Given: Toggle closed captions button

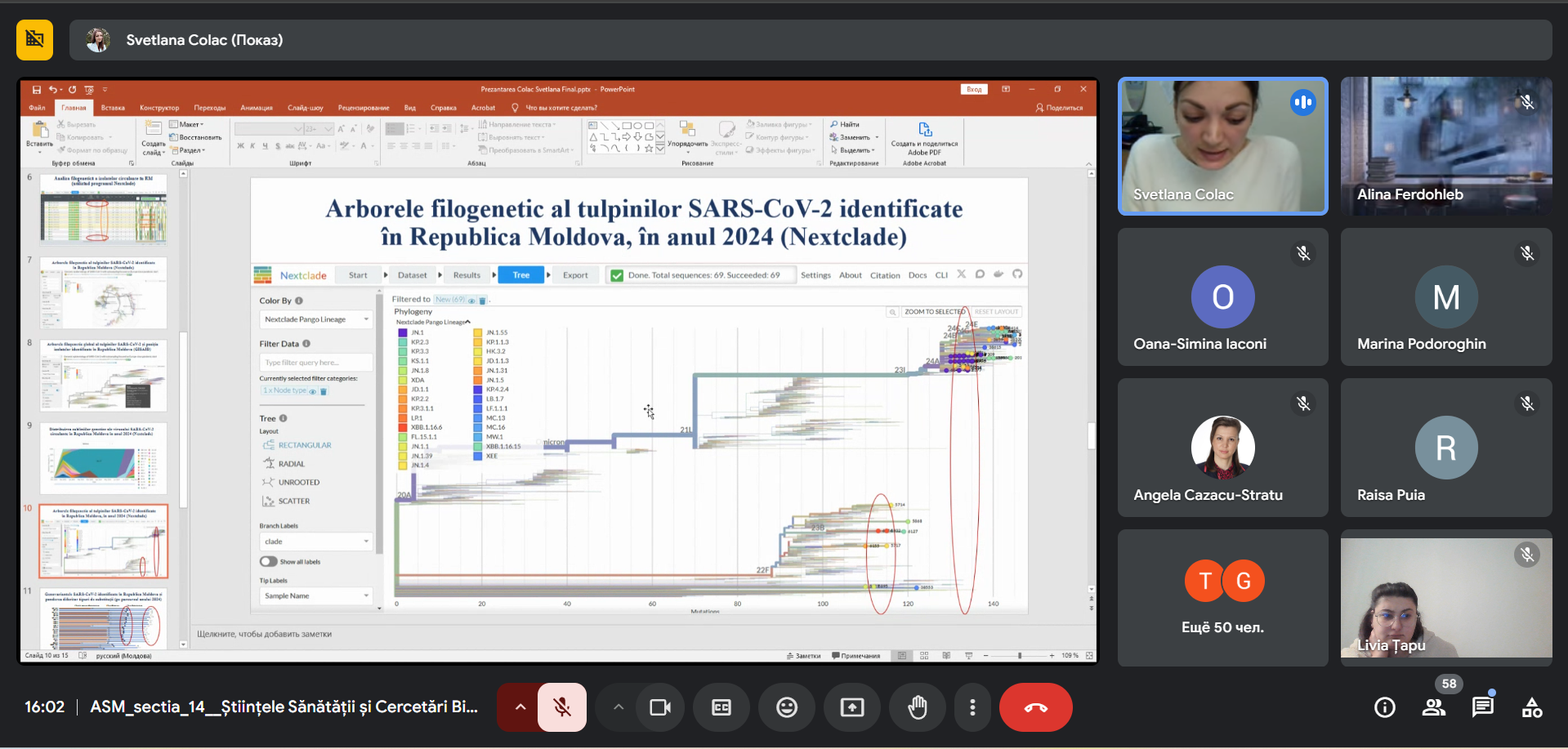Looking at the screenshot, I should point(721,707).
